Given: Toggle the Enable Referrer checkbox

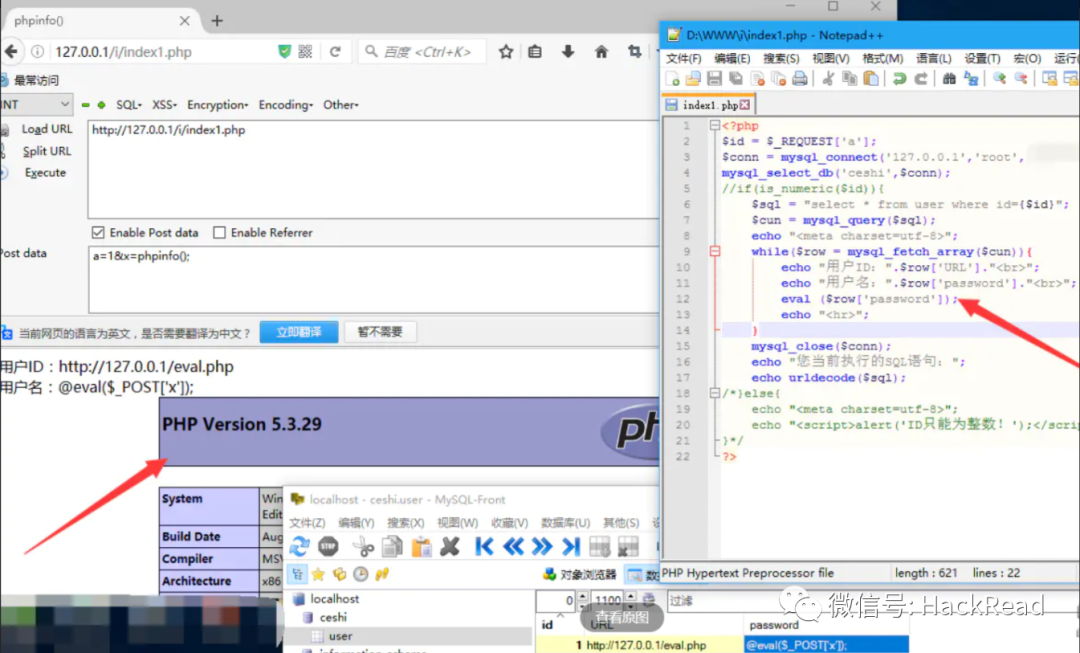Looking at the screenshot, I should pyautogui.click(x=219, y=233).
